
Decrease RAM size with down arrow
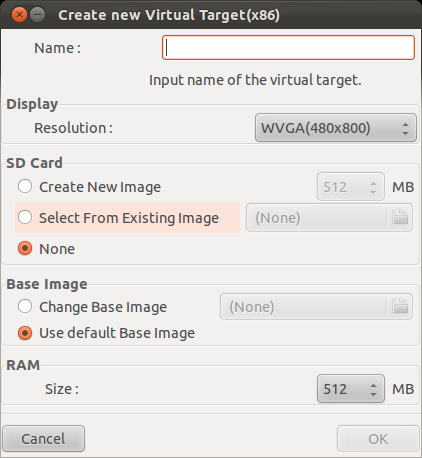(373, 394)
